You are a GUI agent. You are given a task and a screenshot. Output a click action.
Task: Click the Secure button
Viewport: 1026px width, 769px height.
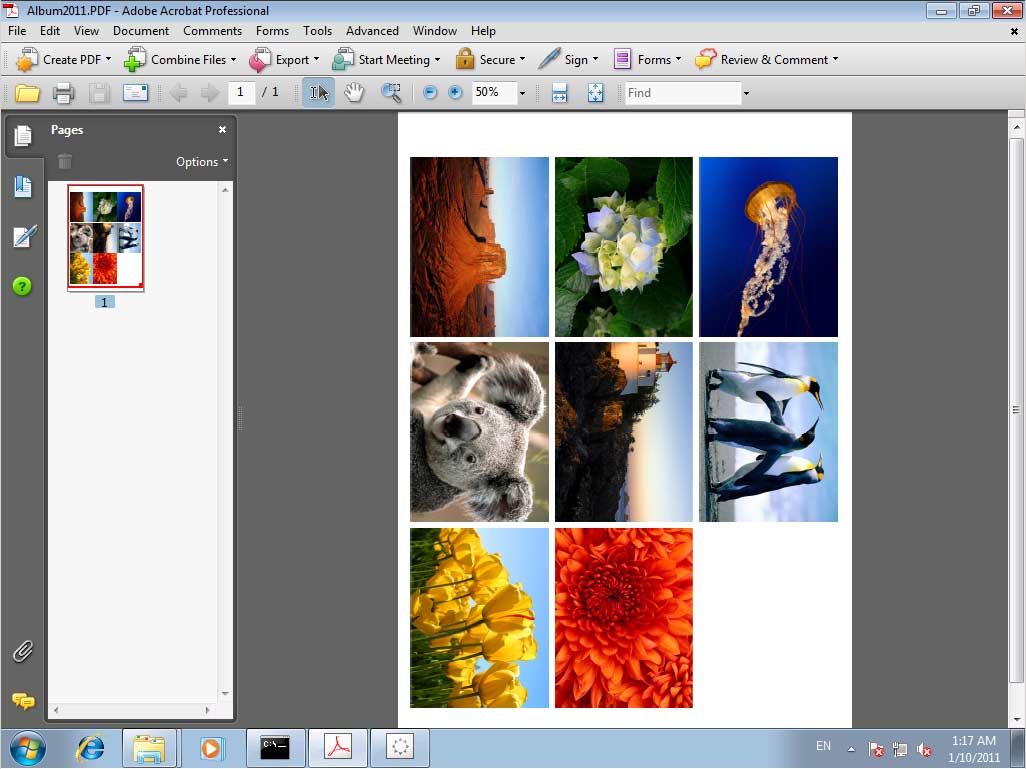pyautogui.click(x=491, y=59)
